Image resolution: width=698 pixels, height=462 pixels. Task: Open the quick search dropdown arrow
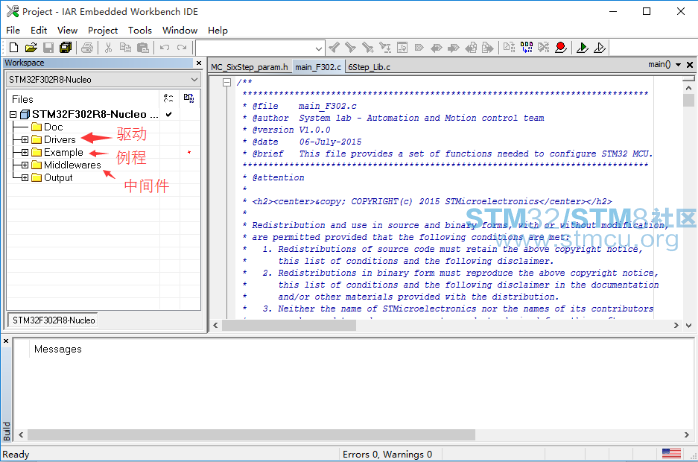[x=319, y=48]
